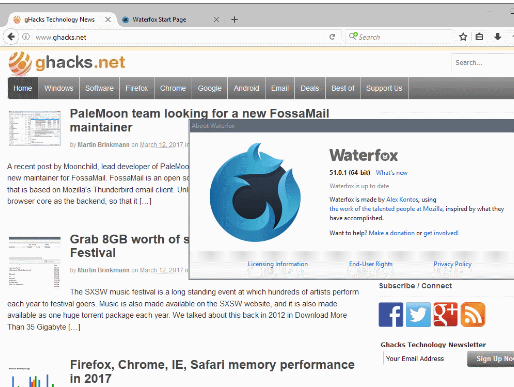Open the Home menu item

(x=23, y=88)
